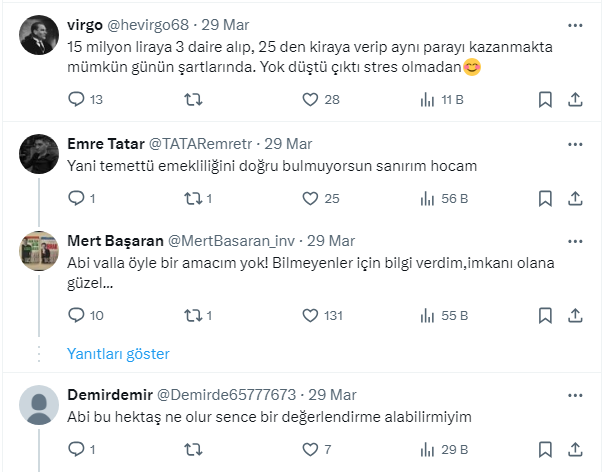Like virgo's tweet with 28 likes
Screen dimensions: 606x472
pos(310,99)
